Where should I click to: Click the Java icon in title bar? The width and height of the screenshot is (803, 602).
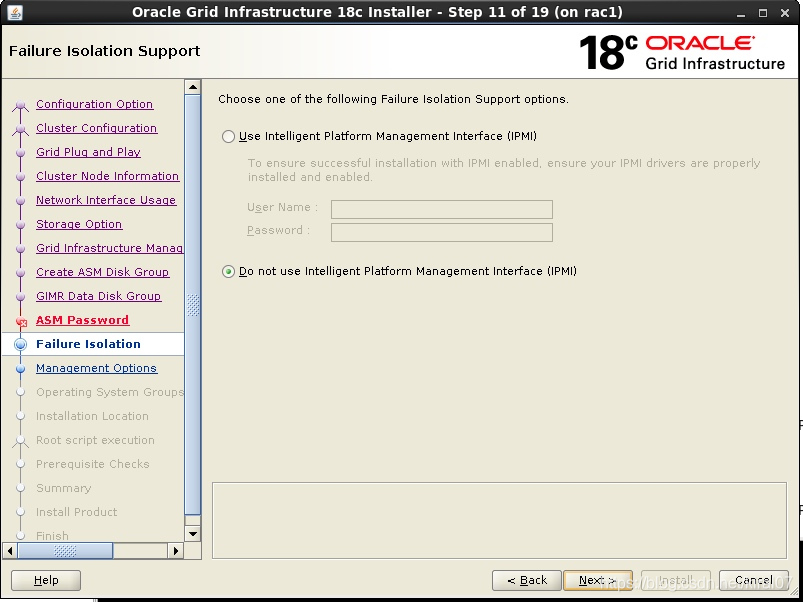(15, 12)
